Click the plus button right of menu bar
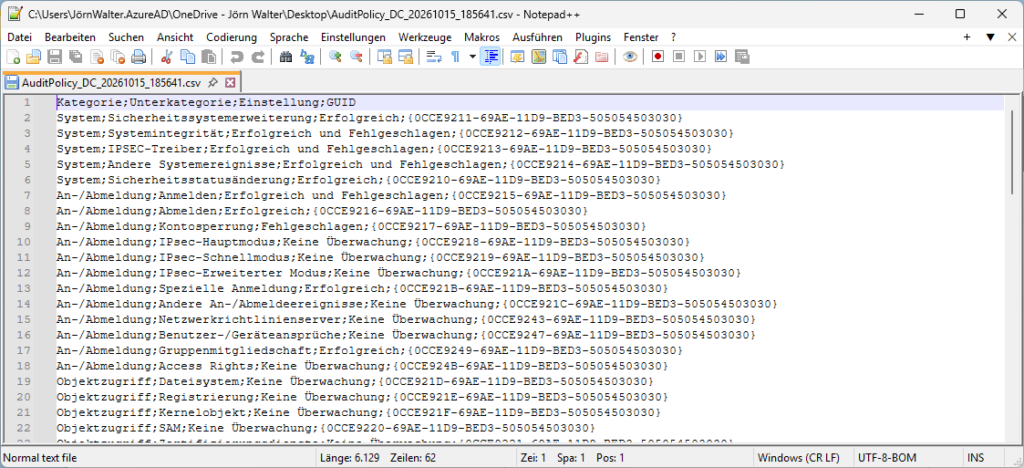The image size is (1024, 468). point(967,37)
